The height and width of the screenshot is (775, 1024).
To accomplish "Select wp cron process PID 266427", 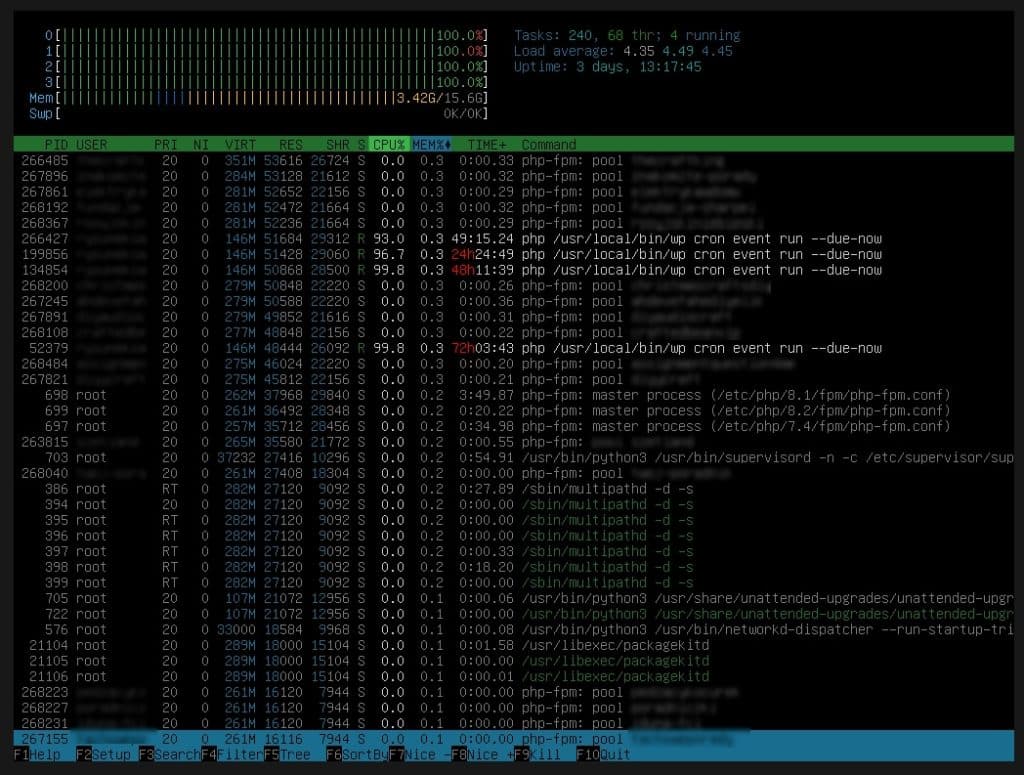I will click(x=513, y=238).
